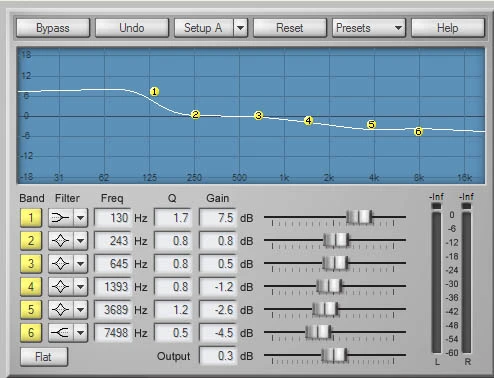Open the Setup A dropdown arrow
The width and height of the screenshot is (494, 378).
point(241,28)
